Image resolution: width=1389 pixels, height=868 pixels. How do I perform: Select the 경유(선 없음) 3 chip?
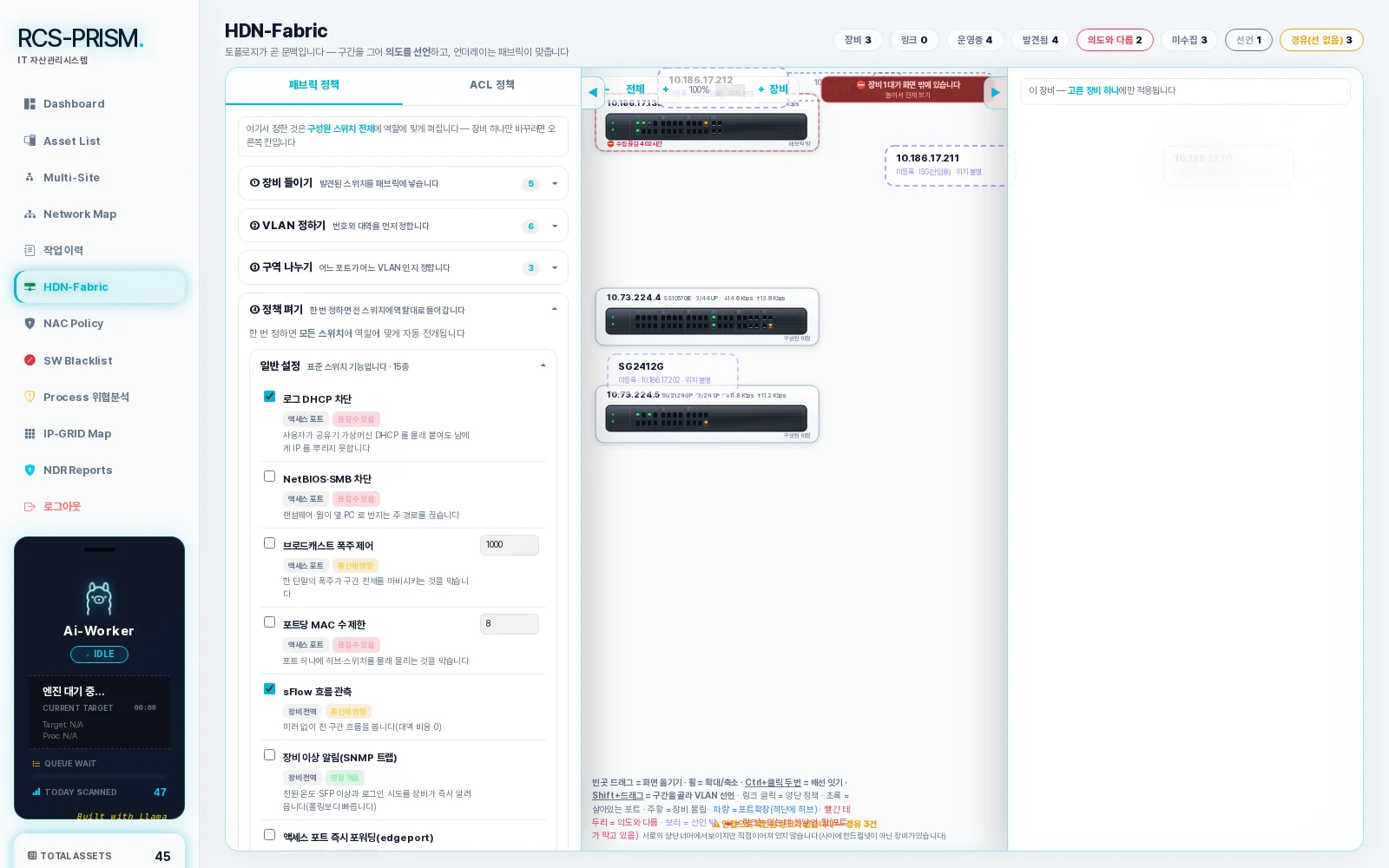tap(1321, 40)
